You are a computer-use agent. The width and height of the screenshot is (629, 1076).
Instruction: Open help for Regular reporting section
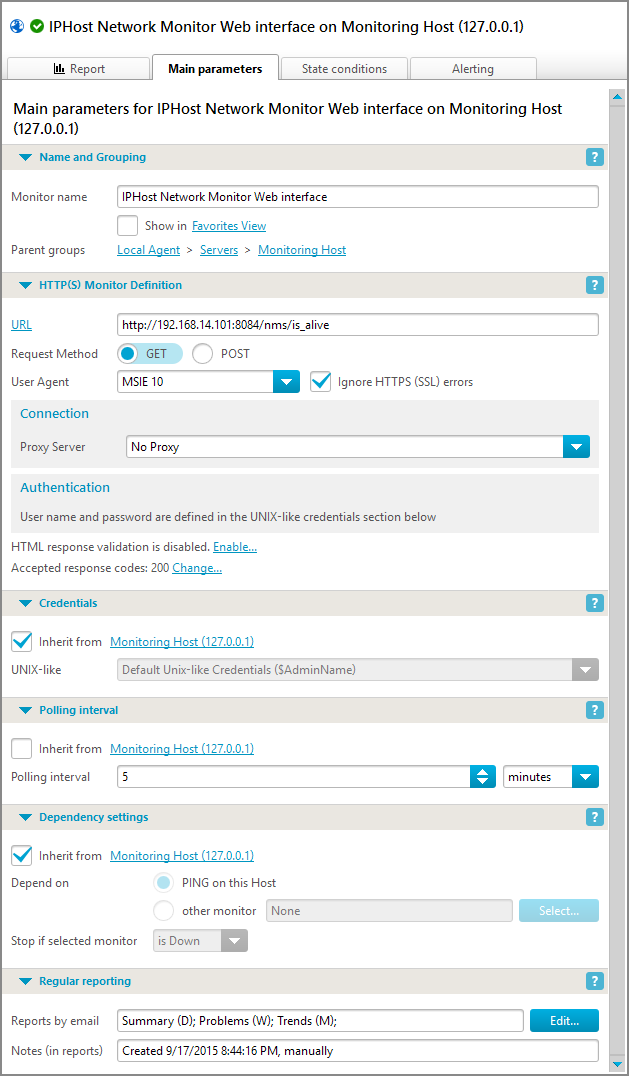pos(595,981)
